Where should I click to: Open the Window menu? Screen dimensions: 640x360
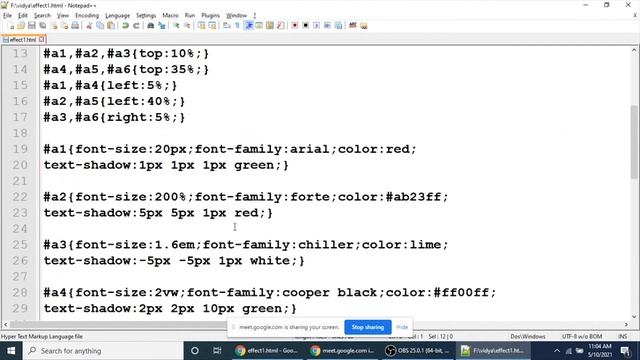(x=236, y=16)
